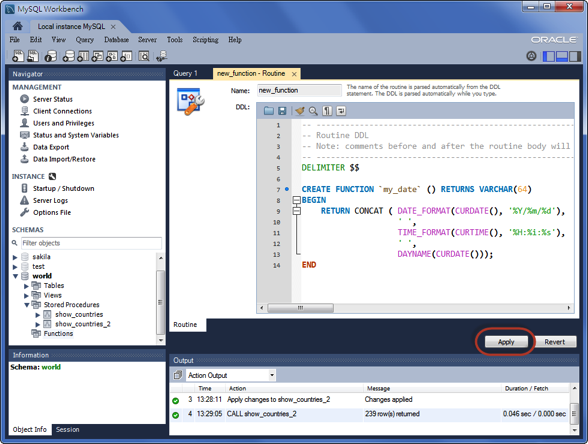The image size is (588, 444).
Task: Collapse the Stored Procedures node
Action: [x=27, y=305]
